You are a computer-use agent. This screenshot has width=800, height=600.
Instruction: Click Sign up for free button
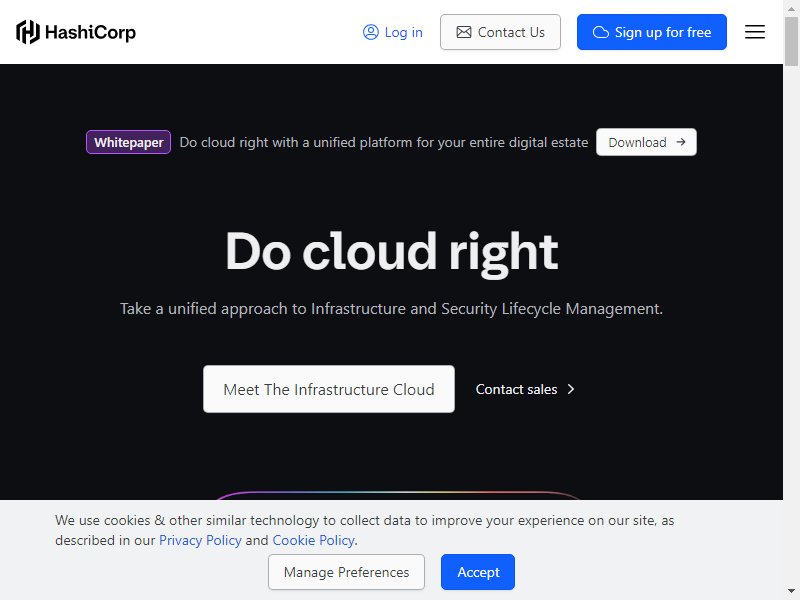click(x=652, y=32)
